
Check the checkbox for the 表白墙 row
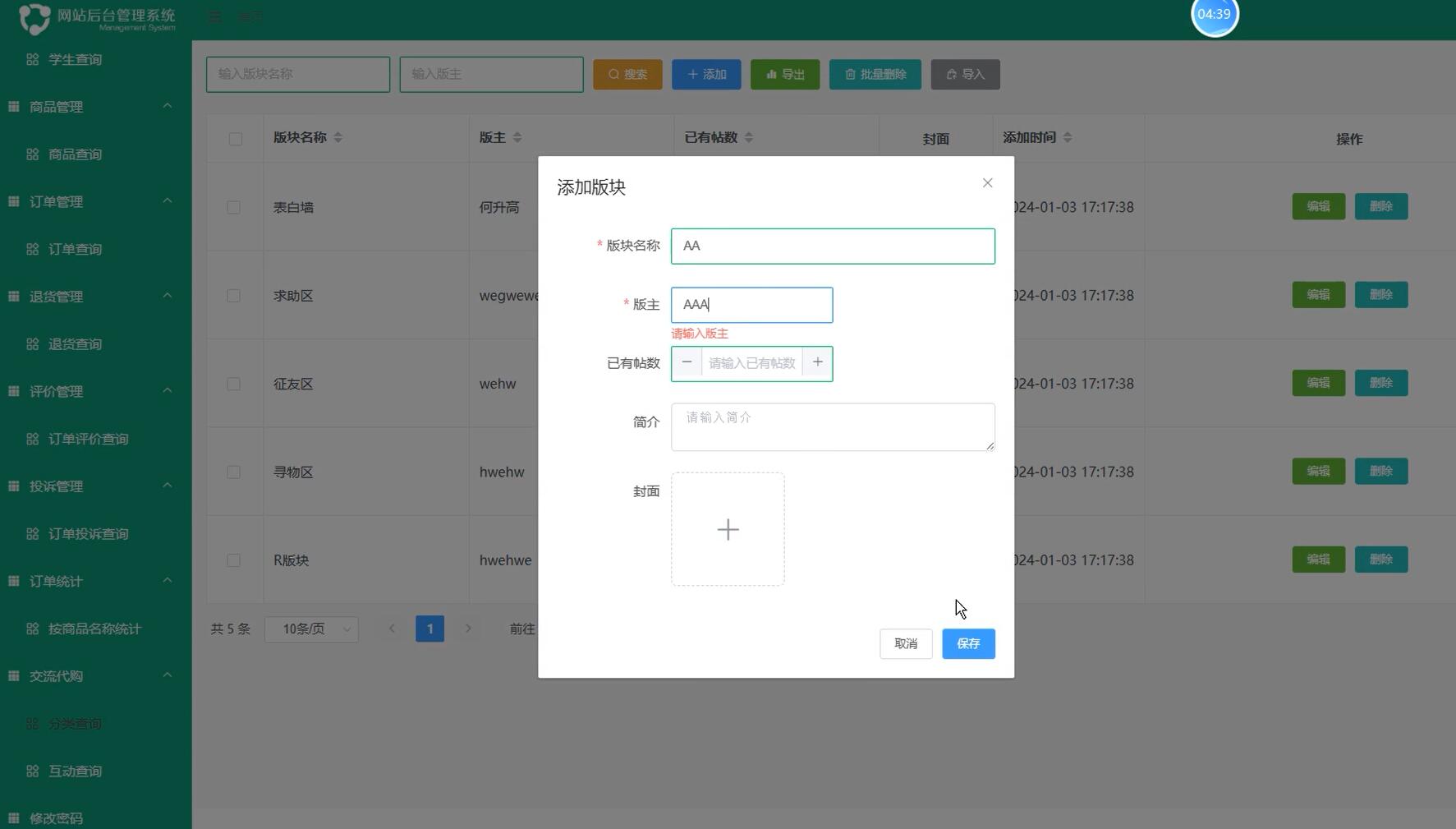pyautogui.click(x=234, y=207)
